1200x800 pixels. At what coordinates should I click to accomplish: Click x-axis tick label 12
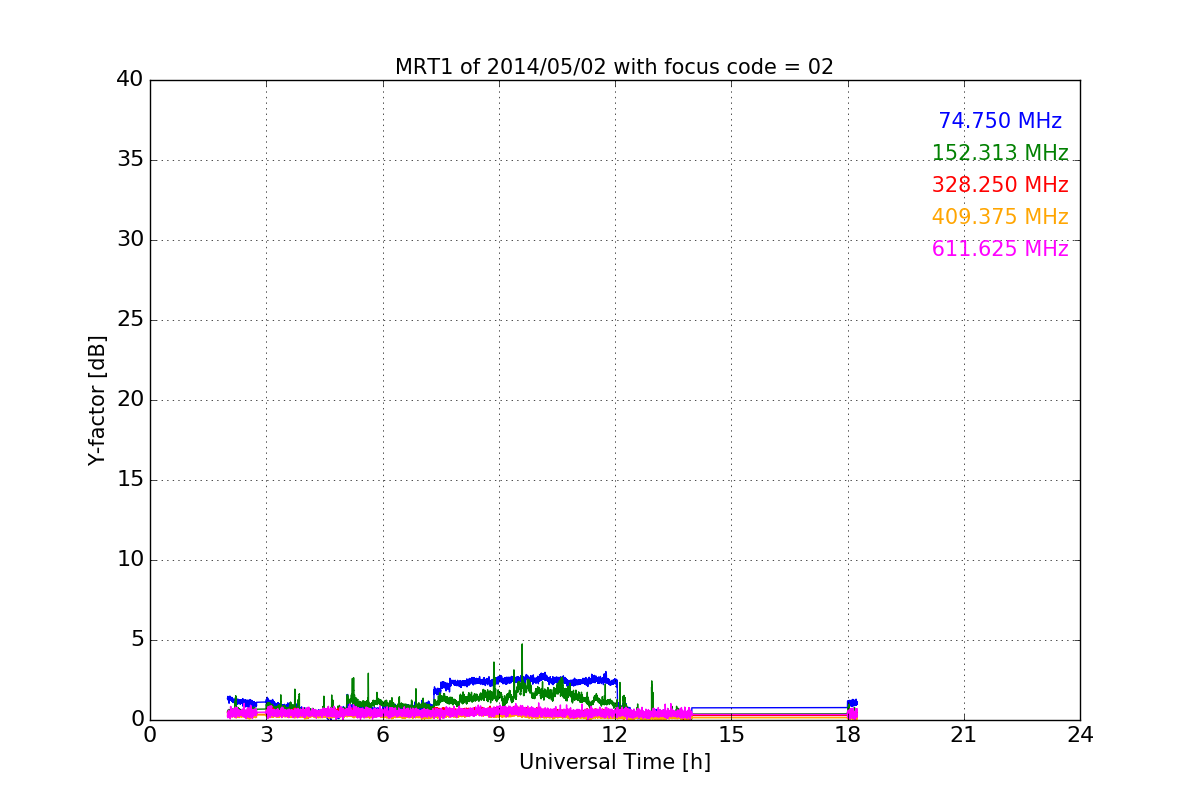(615, 735)
